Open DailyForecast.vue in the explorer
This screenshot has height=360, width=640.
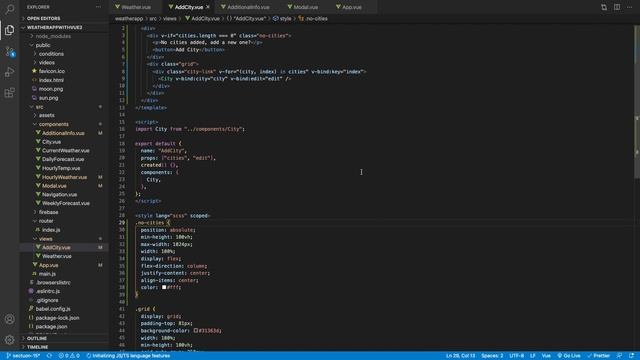pyautogui.click(x=63, y=159)
